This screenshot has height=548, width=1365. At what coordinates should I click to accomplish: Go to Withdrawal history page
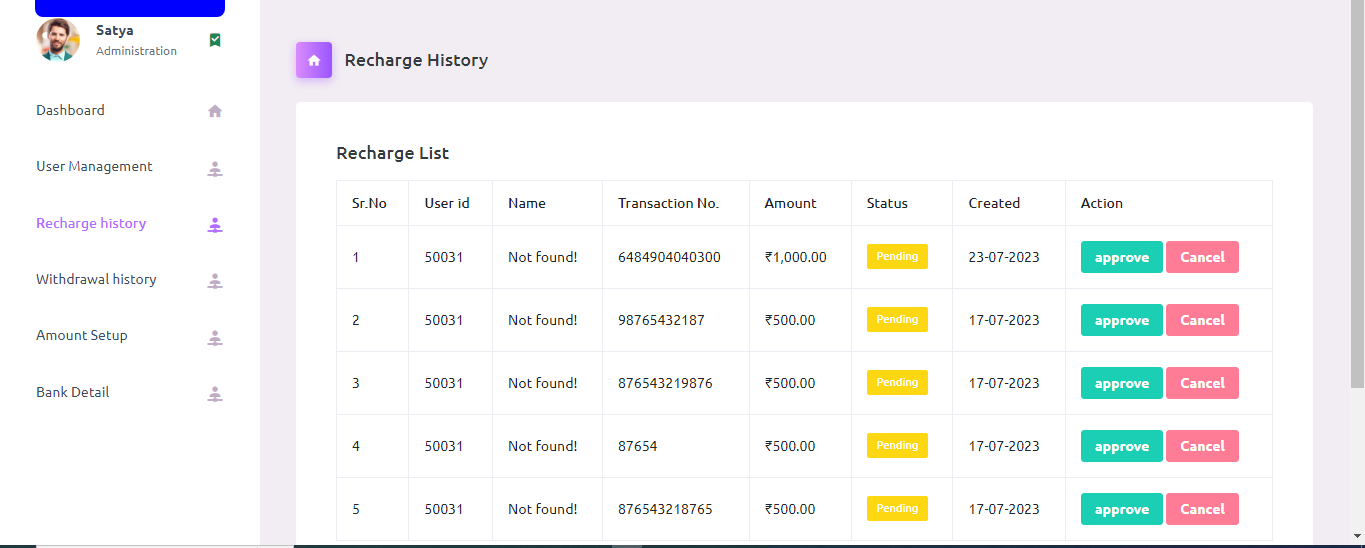click(96, 279)
